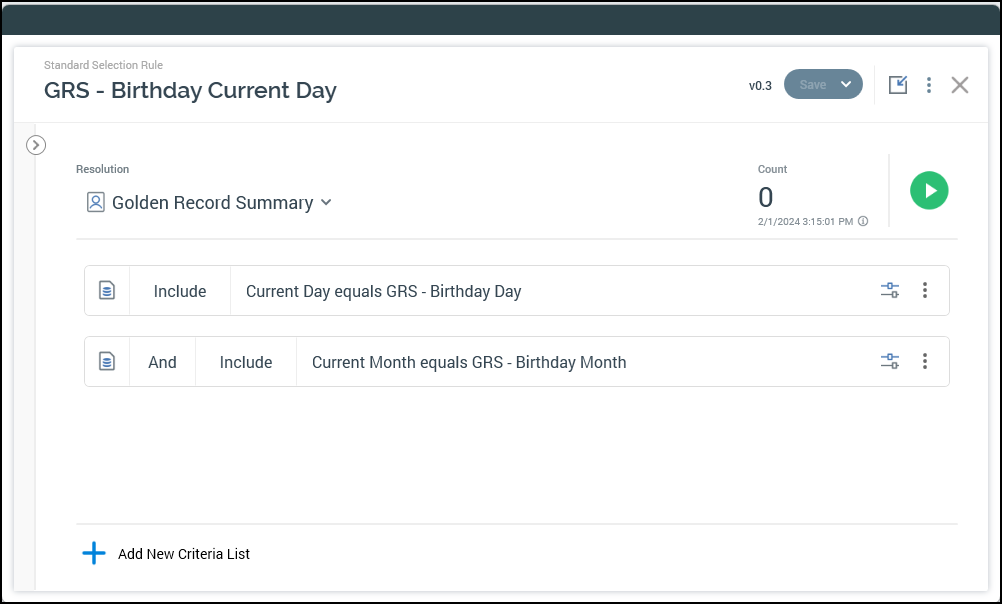Click the database icon on Current Month criteria

[107, 362]
